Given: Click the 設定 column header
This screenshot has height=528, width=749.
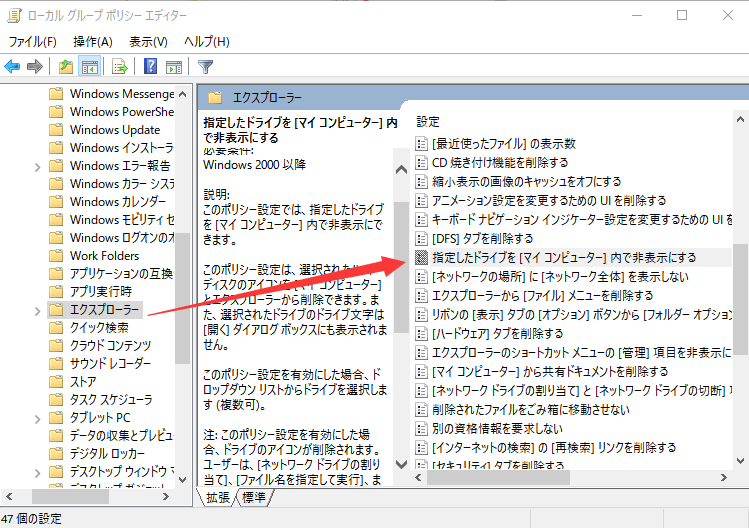Looking at the screenshot, I should [428, 121].
